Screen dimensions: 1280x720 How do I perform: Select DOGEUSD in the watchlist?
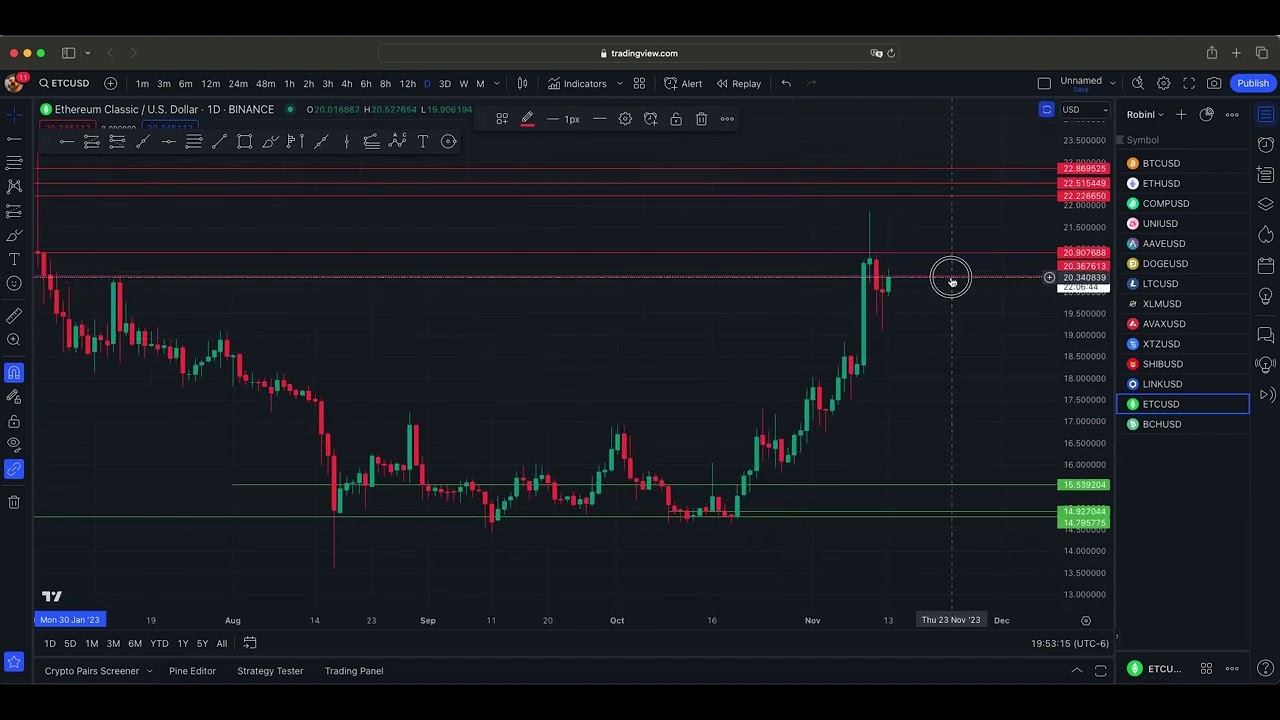1183,264
